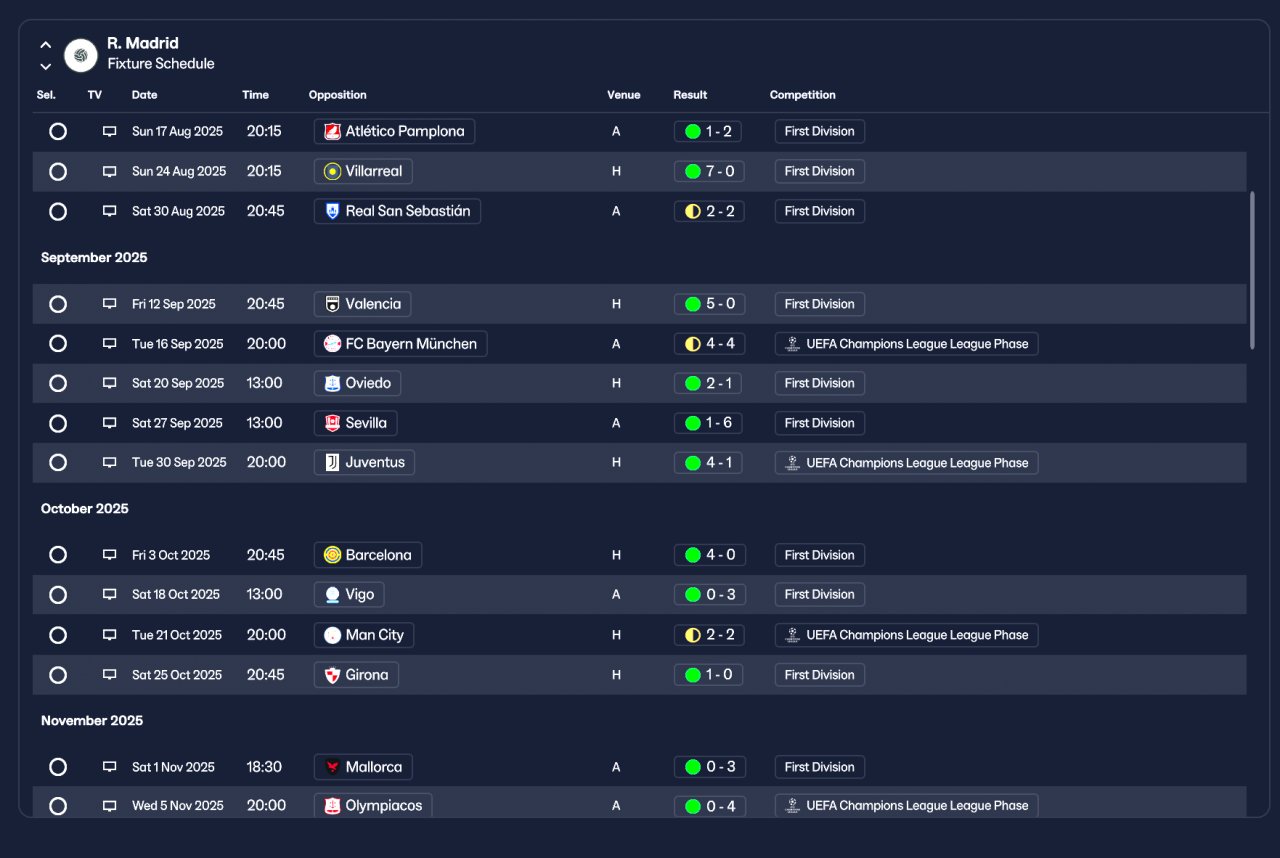Click the Valencia club crest
1280x858 pixels.
332,304
